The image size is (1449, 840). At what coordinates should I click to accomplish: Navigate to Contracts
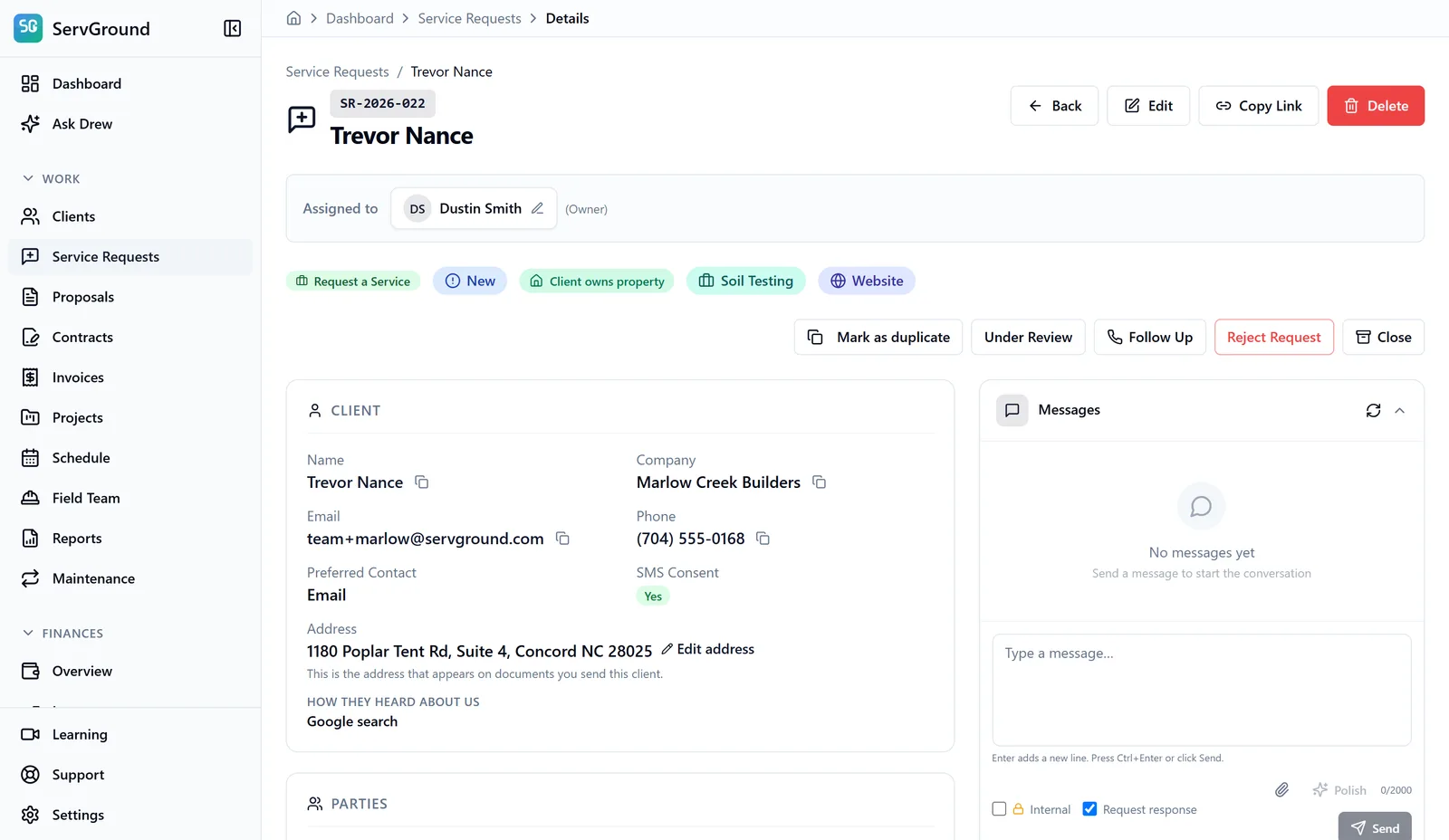pyautogui.click(x=130, y=338)
